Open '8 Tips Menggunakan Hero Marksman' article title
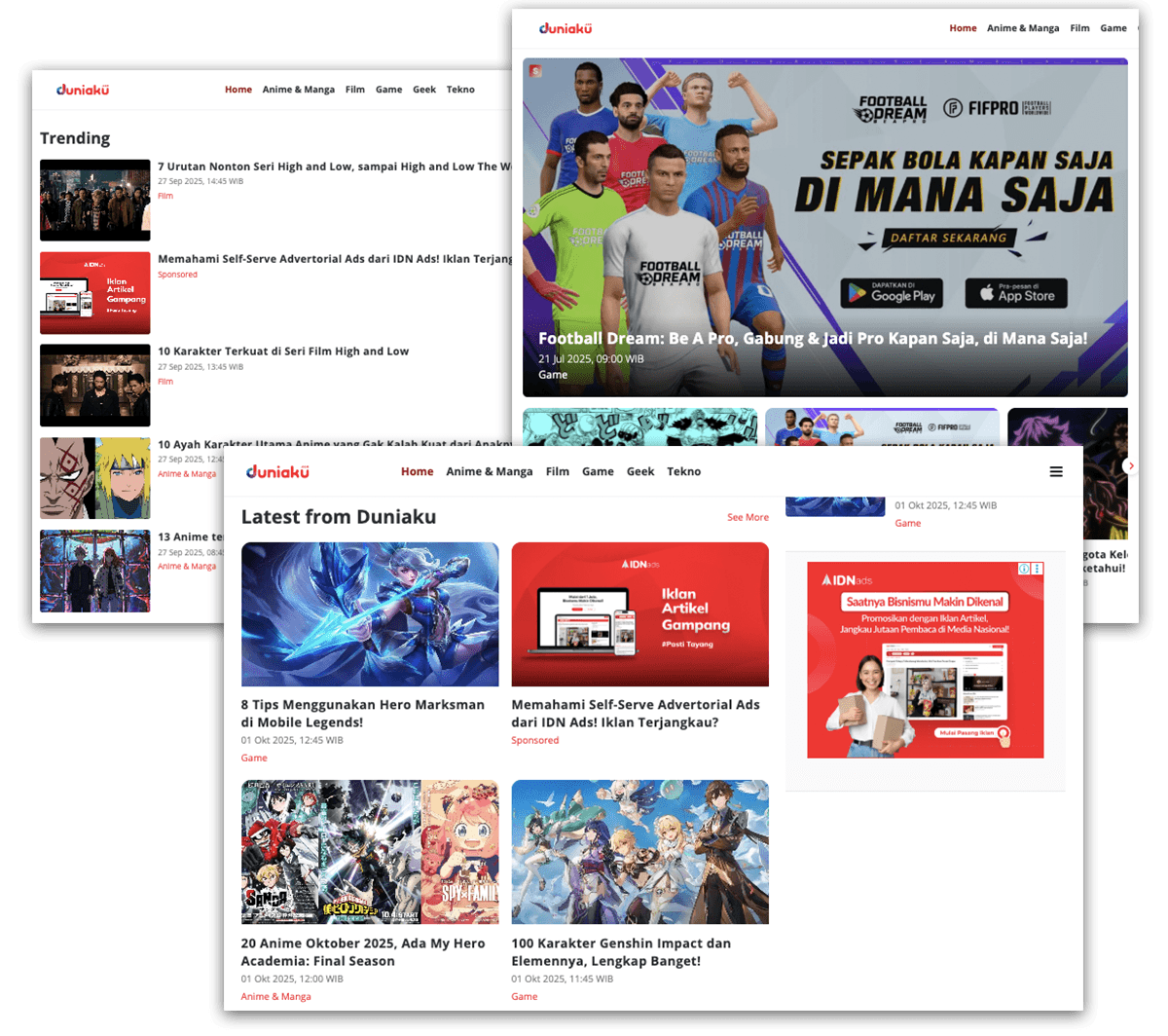Viewport: 1168px width, 1036px height. coord(362,713)
